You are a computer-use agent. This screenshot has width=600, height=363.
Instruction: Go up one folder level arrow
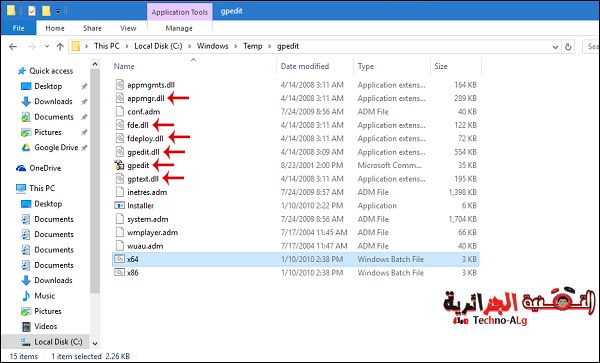click(x=60, y=46)
